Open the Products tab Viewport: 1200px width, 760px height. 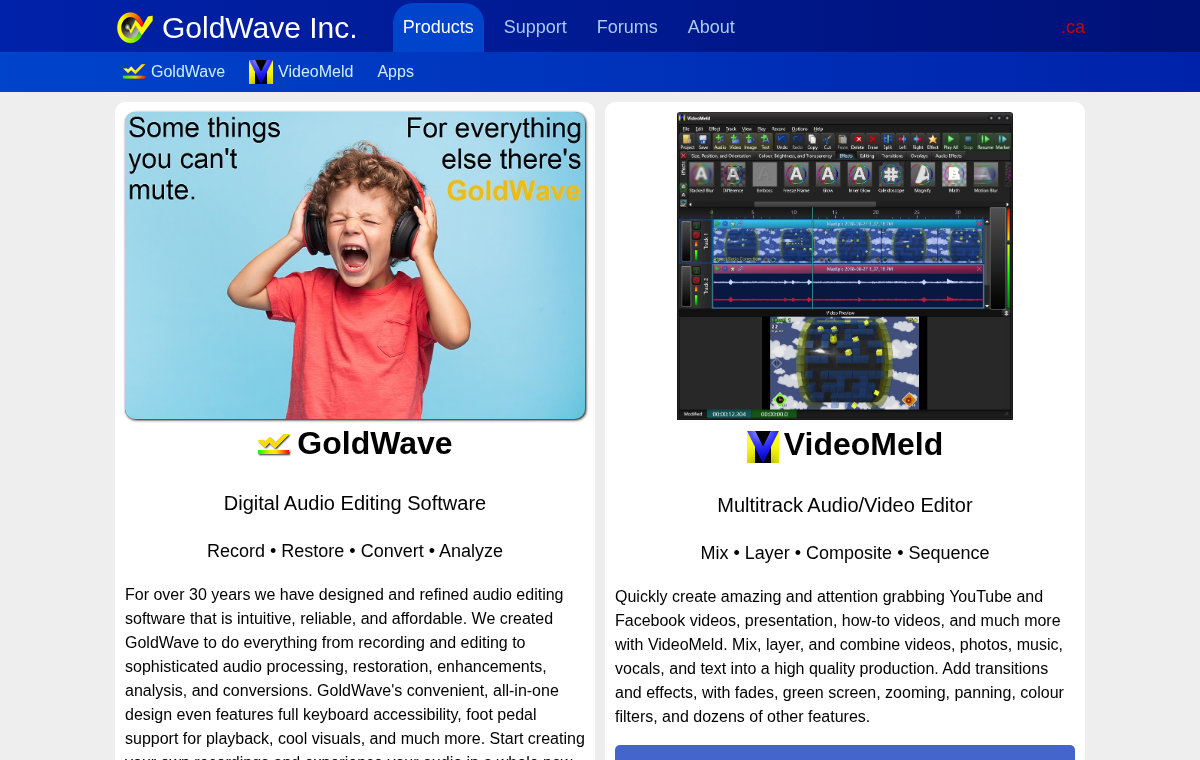(438, 27)
